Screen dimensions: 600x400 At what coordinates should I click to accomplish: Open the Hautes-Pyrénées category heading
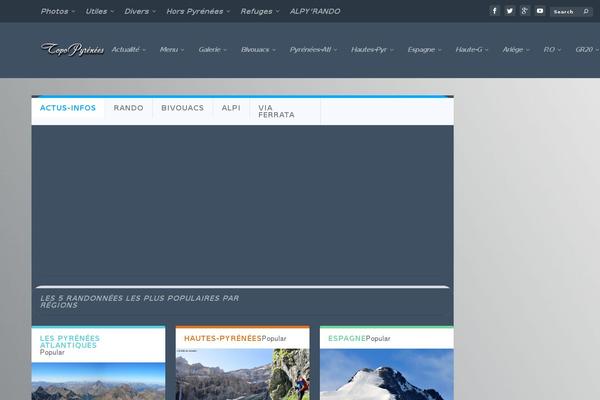pos(222,338)
